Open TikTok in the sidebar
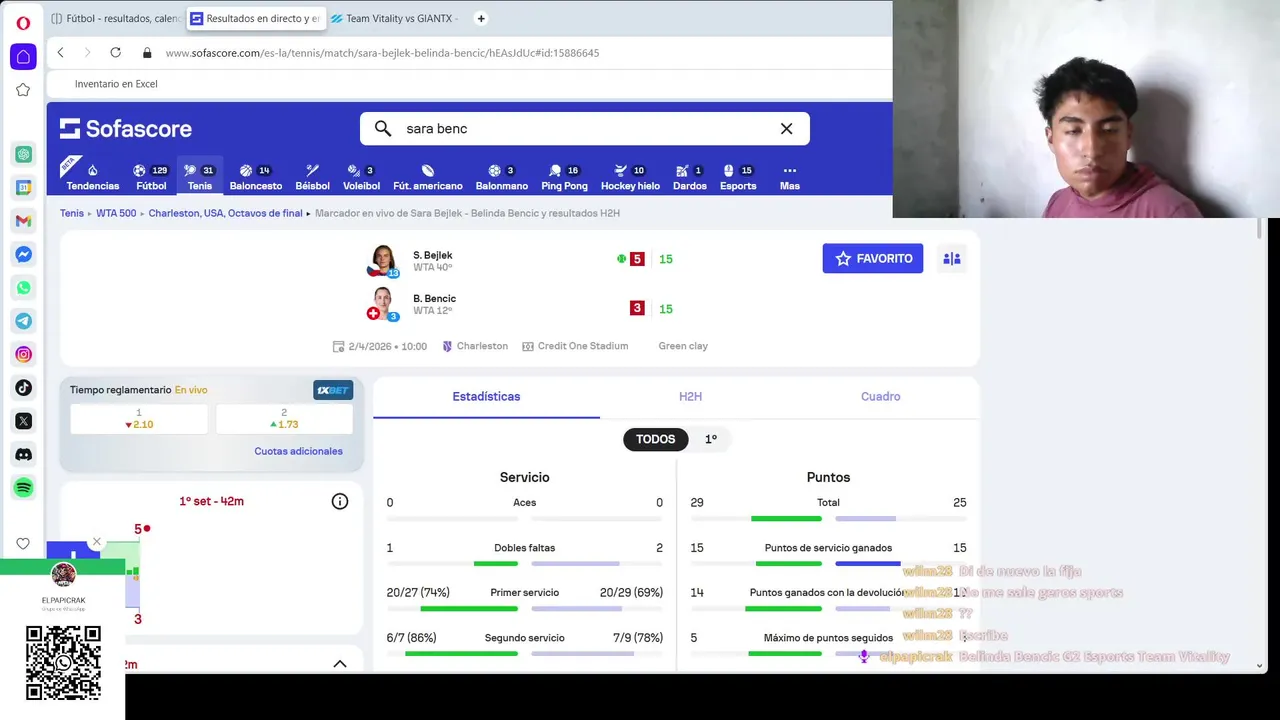Image resolution: width=1280 pixels, height=720 pixels. click(23, 387)
